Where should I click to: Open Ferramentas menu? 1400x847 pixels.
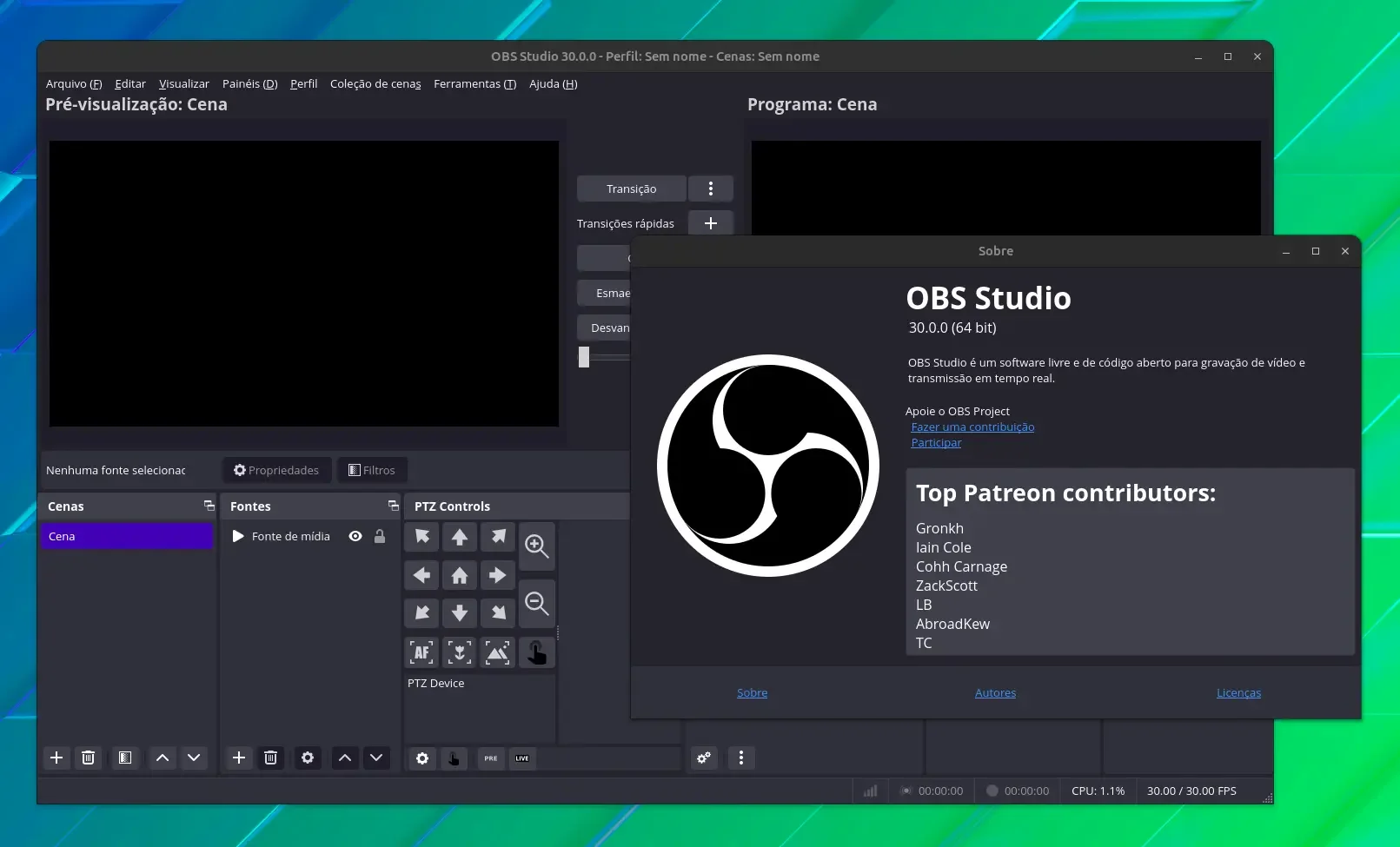point(475,83)
